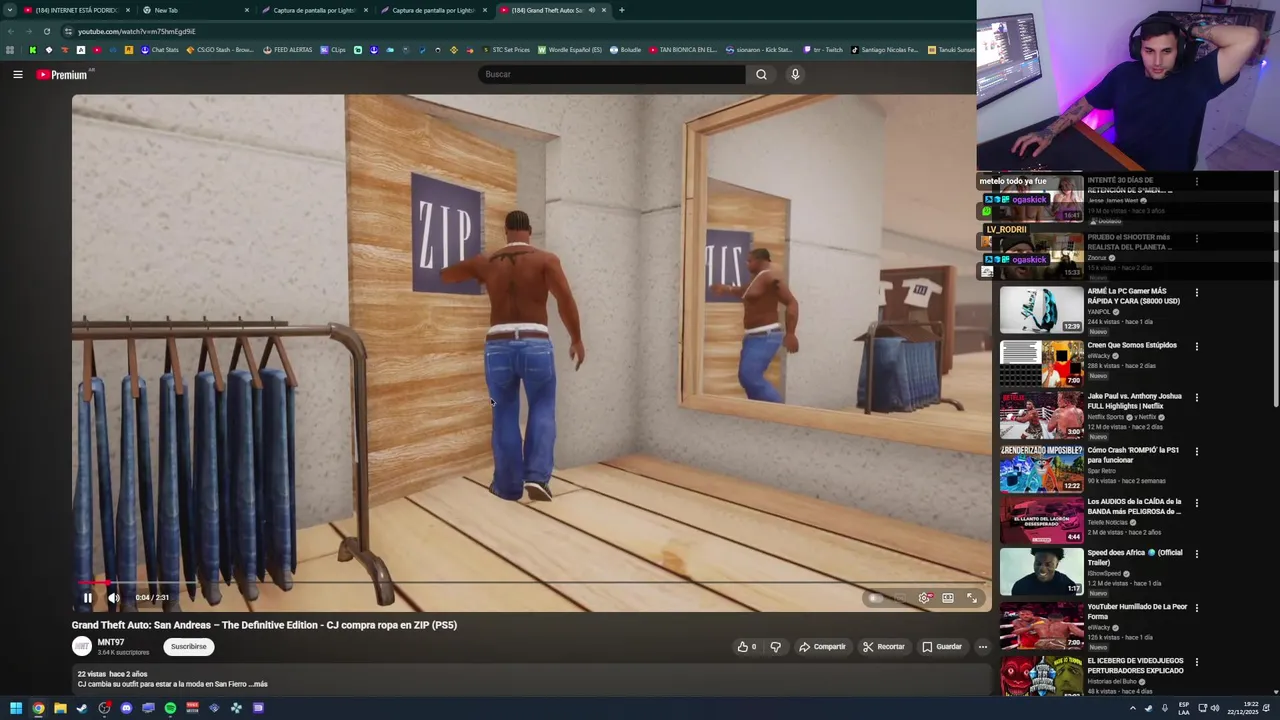Open Spotify from the taskbar

[x=170, y=708]
